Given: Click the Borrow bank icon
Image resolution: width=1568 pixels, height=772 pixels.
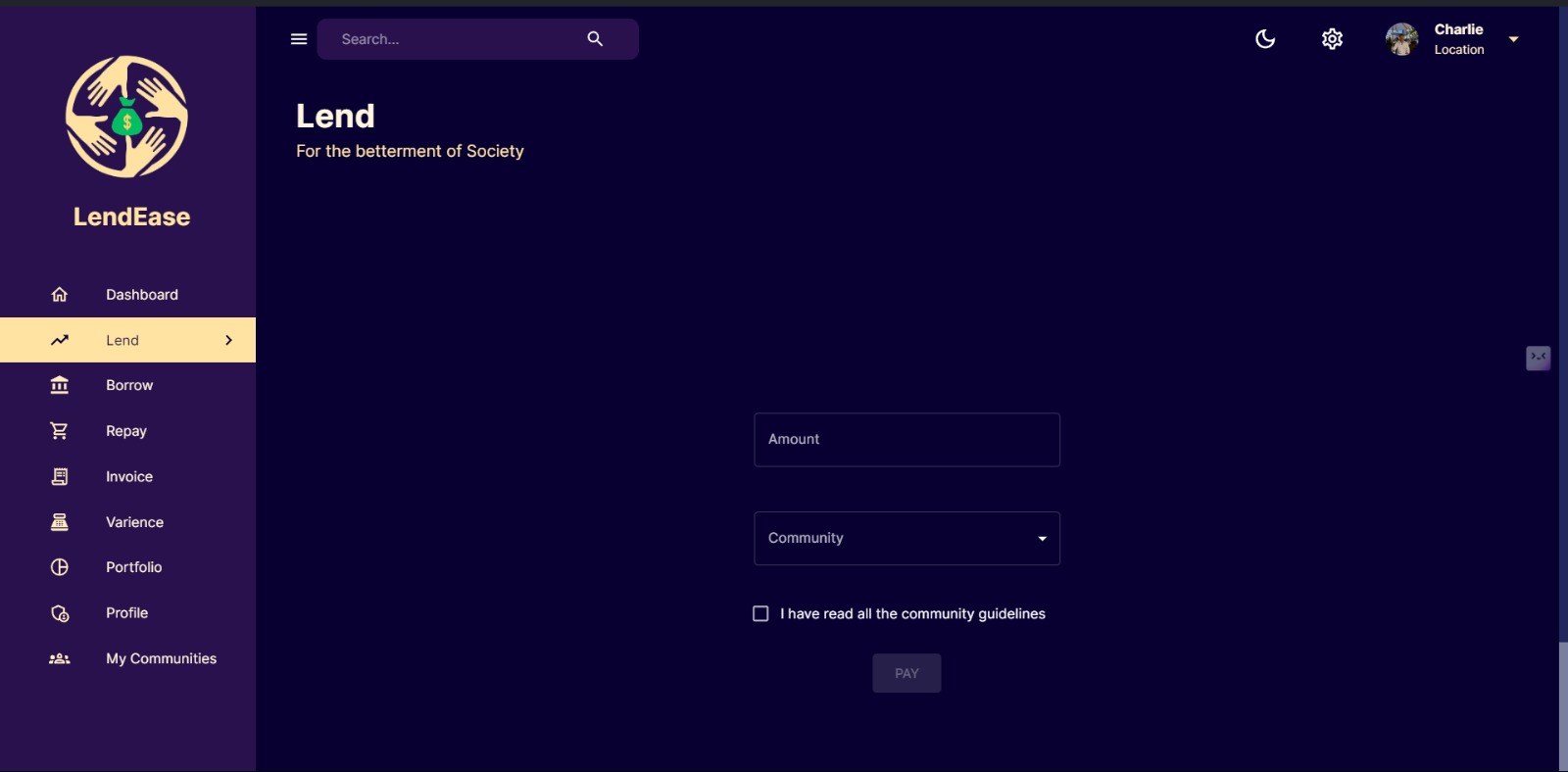Looking at the screenshot, I should coord(60,385).
